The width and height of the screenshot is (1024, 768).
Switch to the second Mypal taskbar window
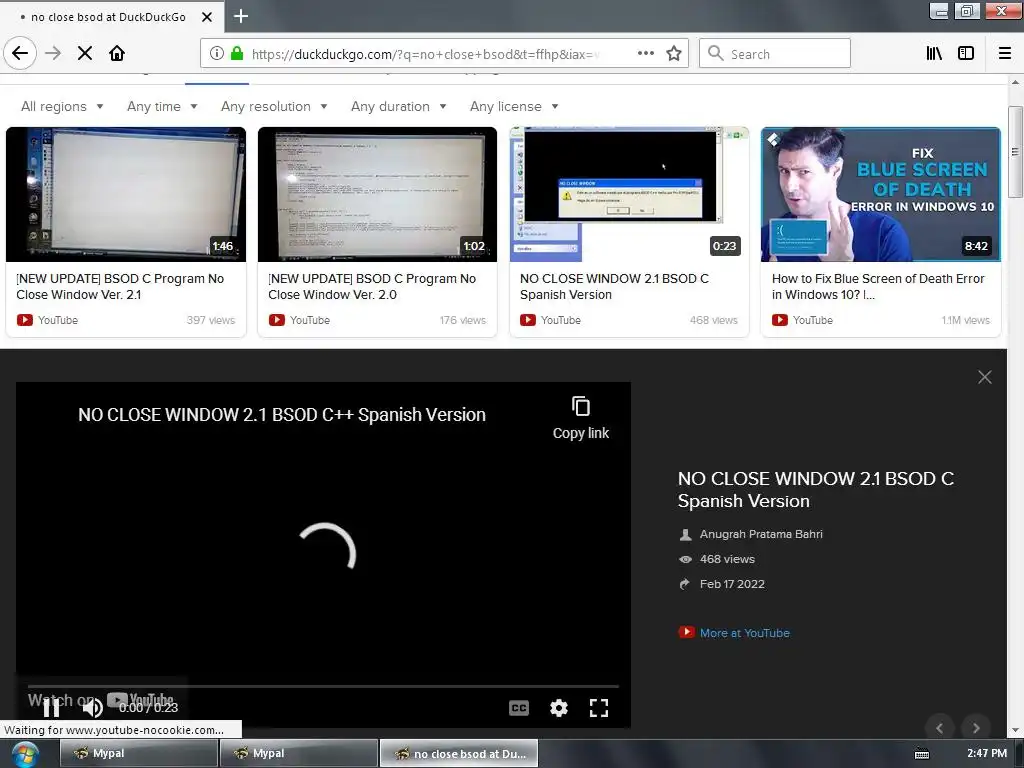(299, 753)
